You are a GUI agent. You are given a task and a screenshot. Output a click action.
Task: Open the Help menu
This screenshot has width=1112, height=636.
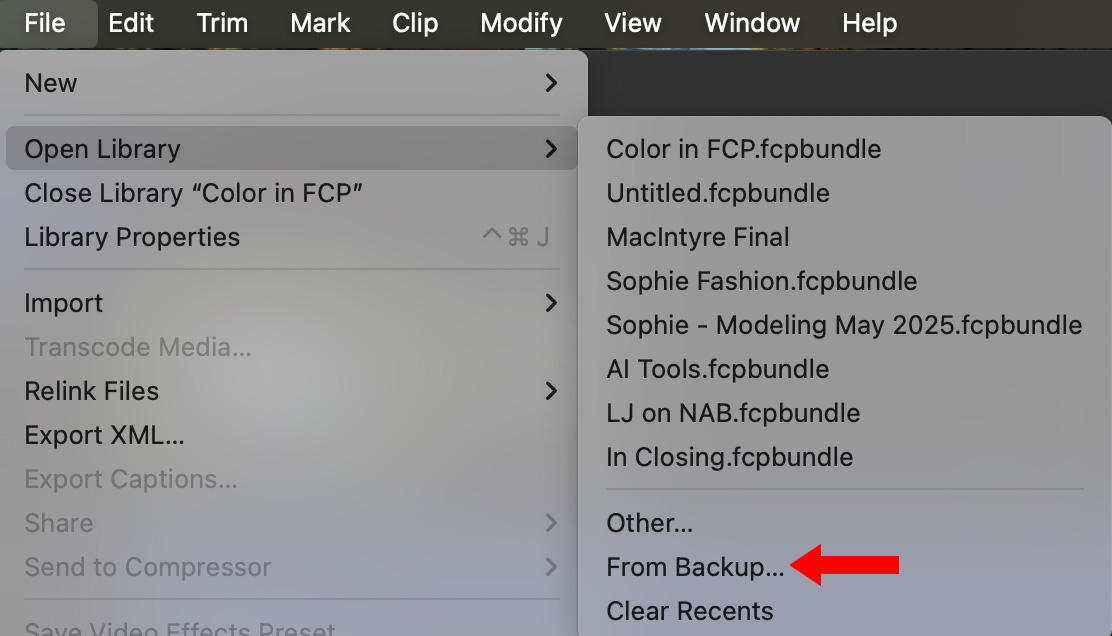869,23
